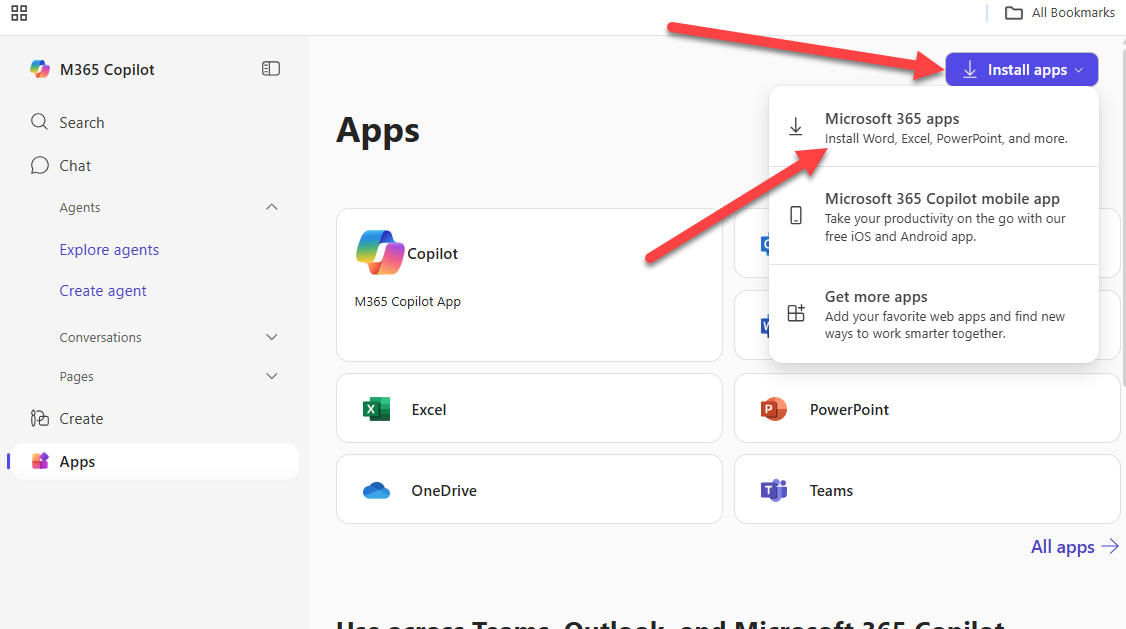Open the Install apps dropdown button
This screenshot has height=629, width=1126.
[x=1021, y=70]
